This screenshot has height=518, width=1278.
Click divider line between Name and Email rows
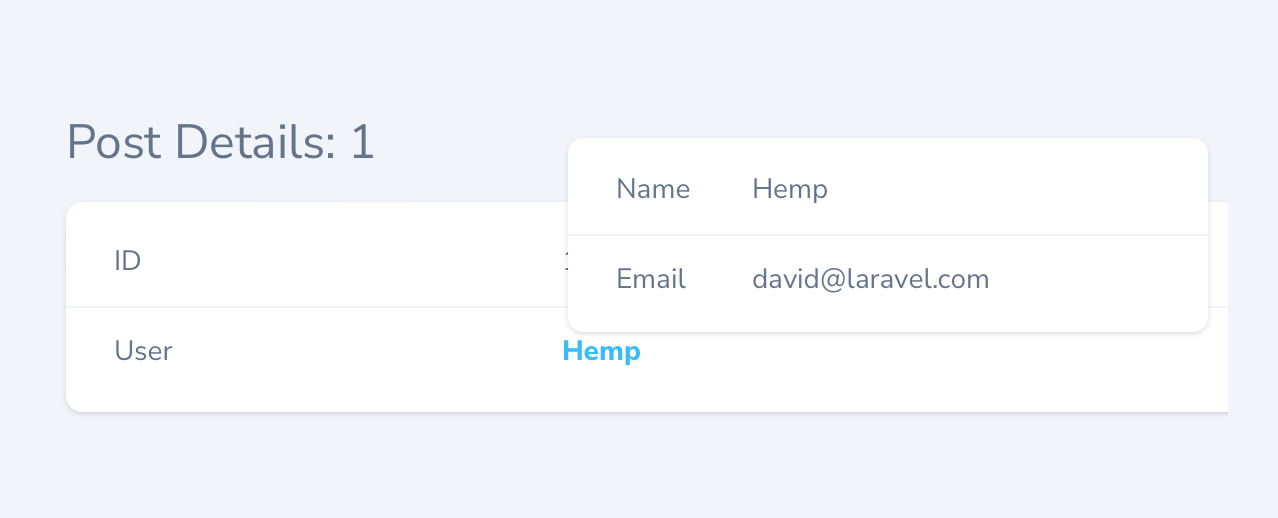tap(887, 235)
